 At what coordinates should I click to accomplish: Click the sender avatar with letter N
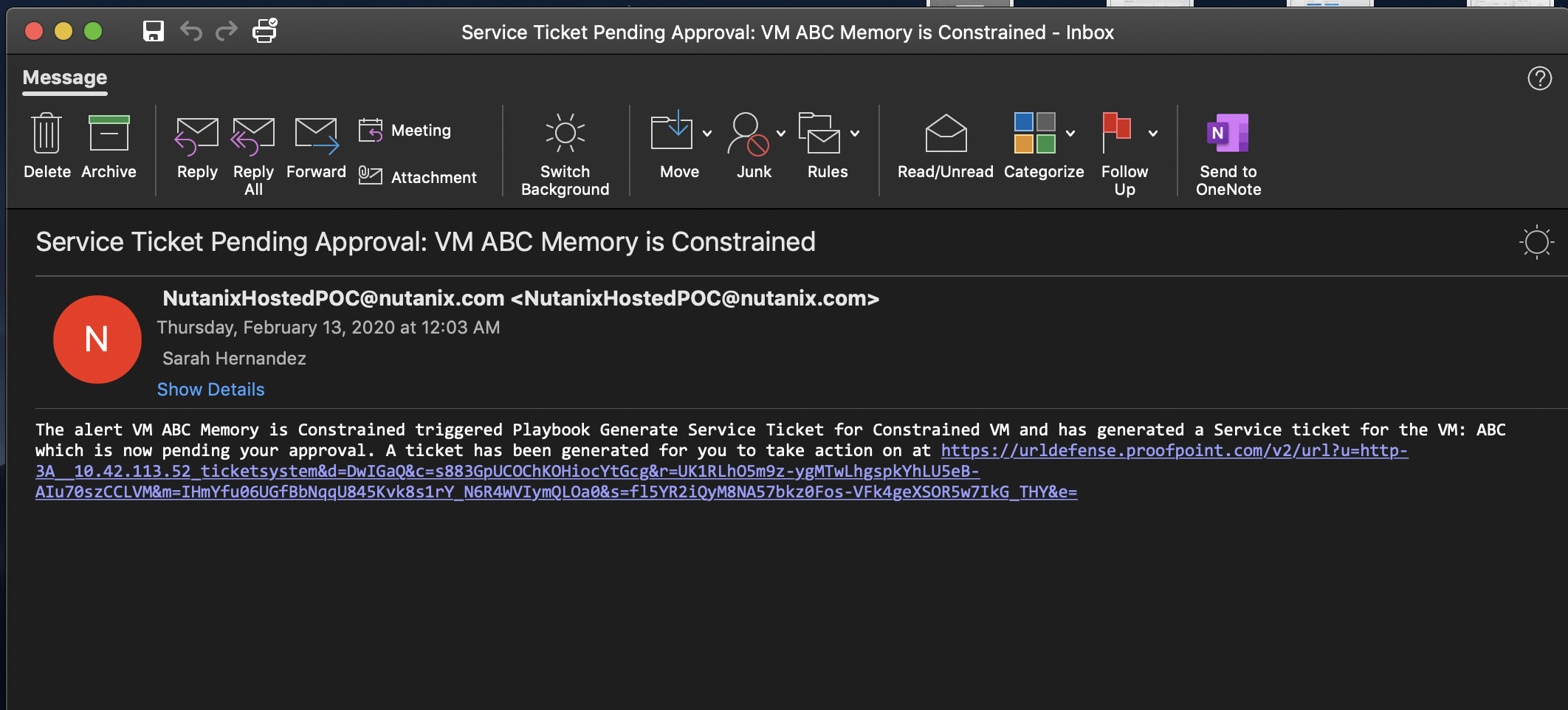click(x=97, y=340)
